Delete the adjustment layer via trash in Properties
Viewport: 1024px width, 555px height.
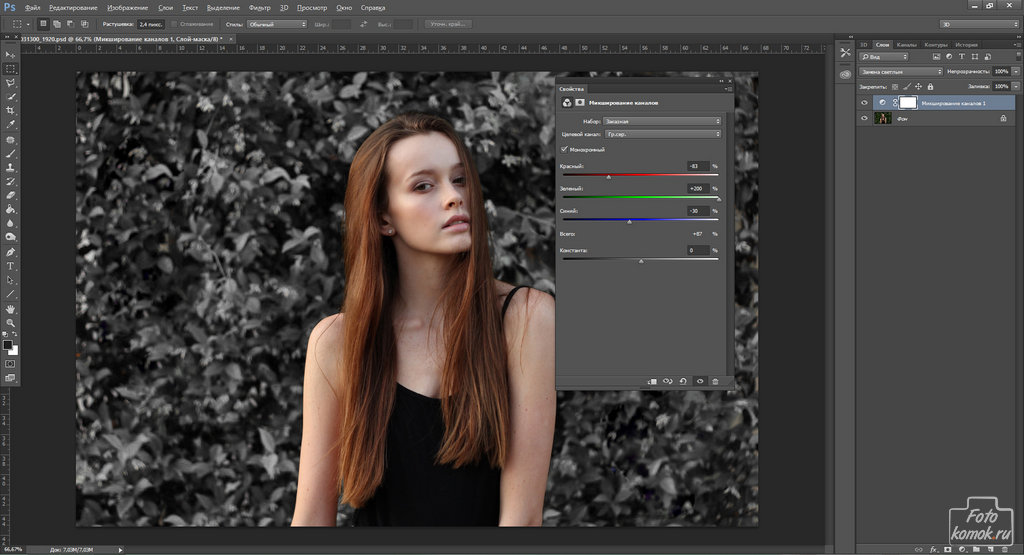[x=715, y=381]
